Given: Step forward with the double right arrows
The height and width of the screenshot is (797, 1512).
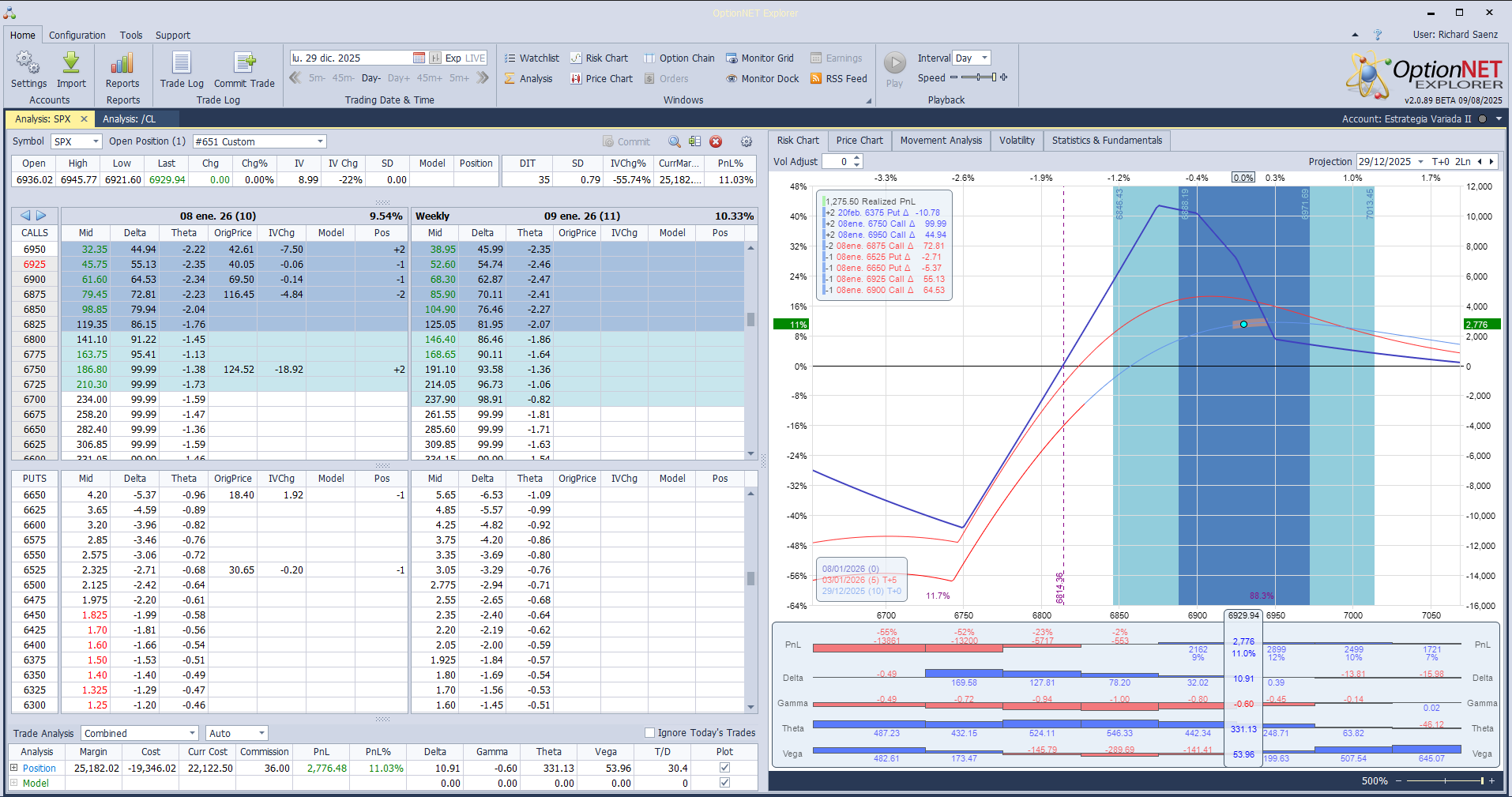Looking at the screenshot, I should 483,77.
